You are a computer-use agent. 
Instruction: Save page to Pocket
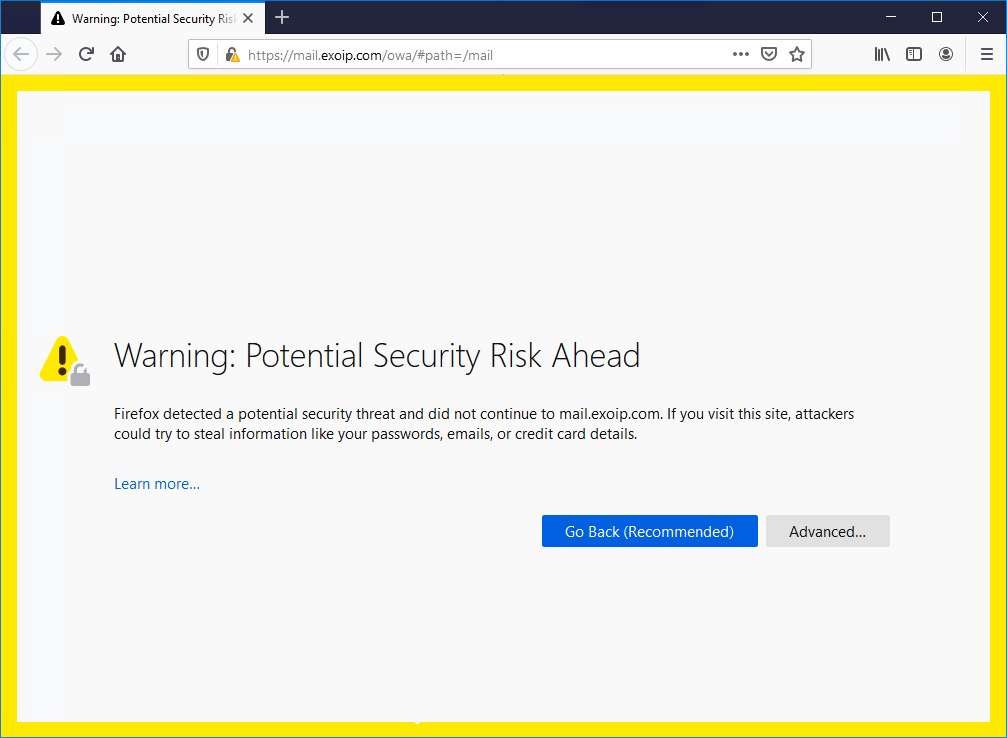pos(769,54)
